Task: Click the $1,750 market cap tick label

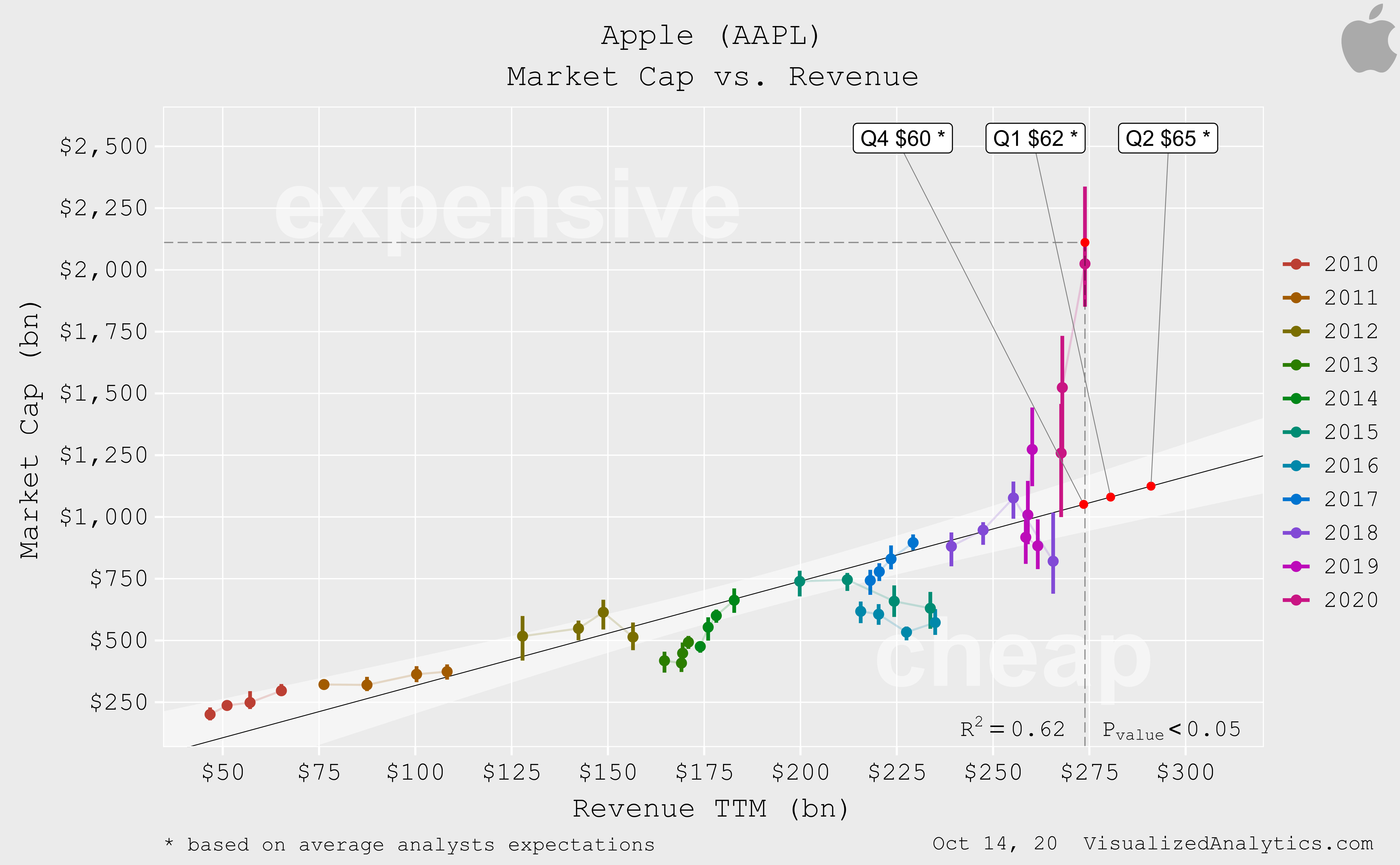Action: (x=104, y=332)
